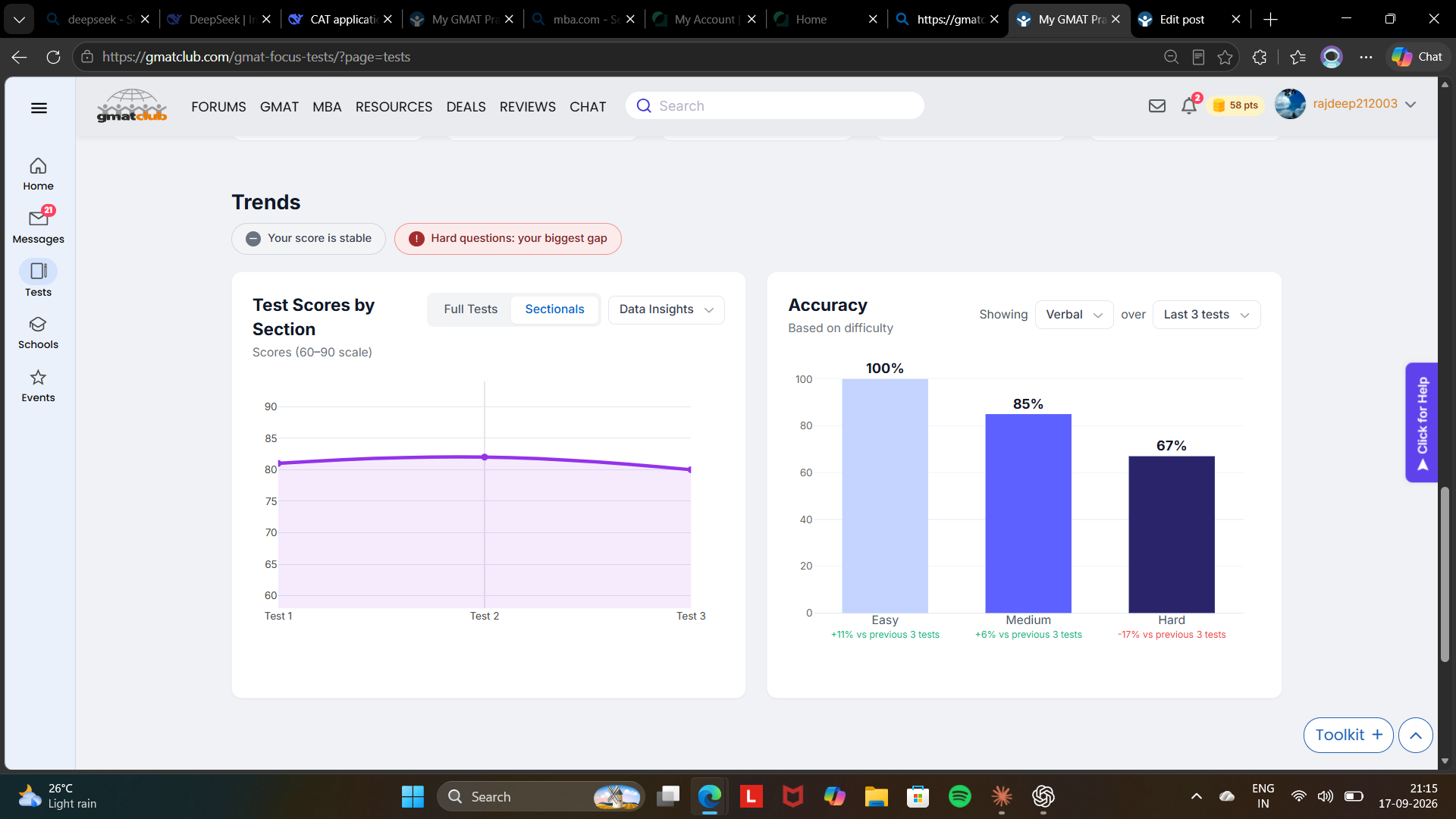1456x819 pixels.
Task: Select Sectionals toggle
Action: (x=554, y=309)
